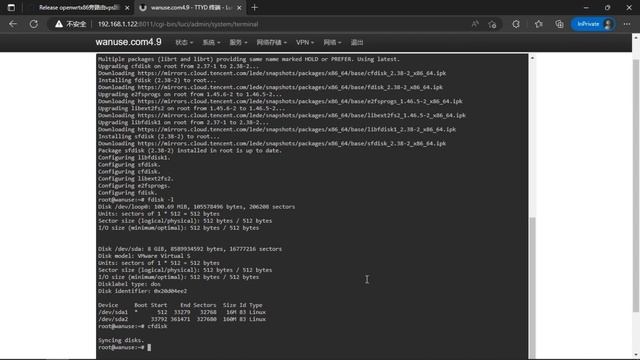Expand the 网络 dropdown menu
This screenshot has width=640, height=360.
(332, 42)
